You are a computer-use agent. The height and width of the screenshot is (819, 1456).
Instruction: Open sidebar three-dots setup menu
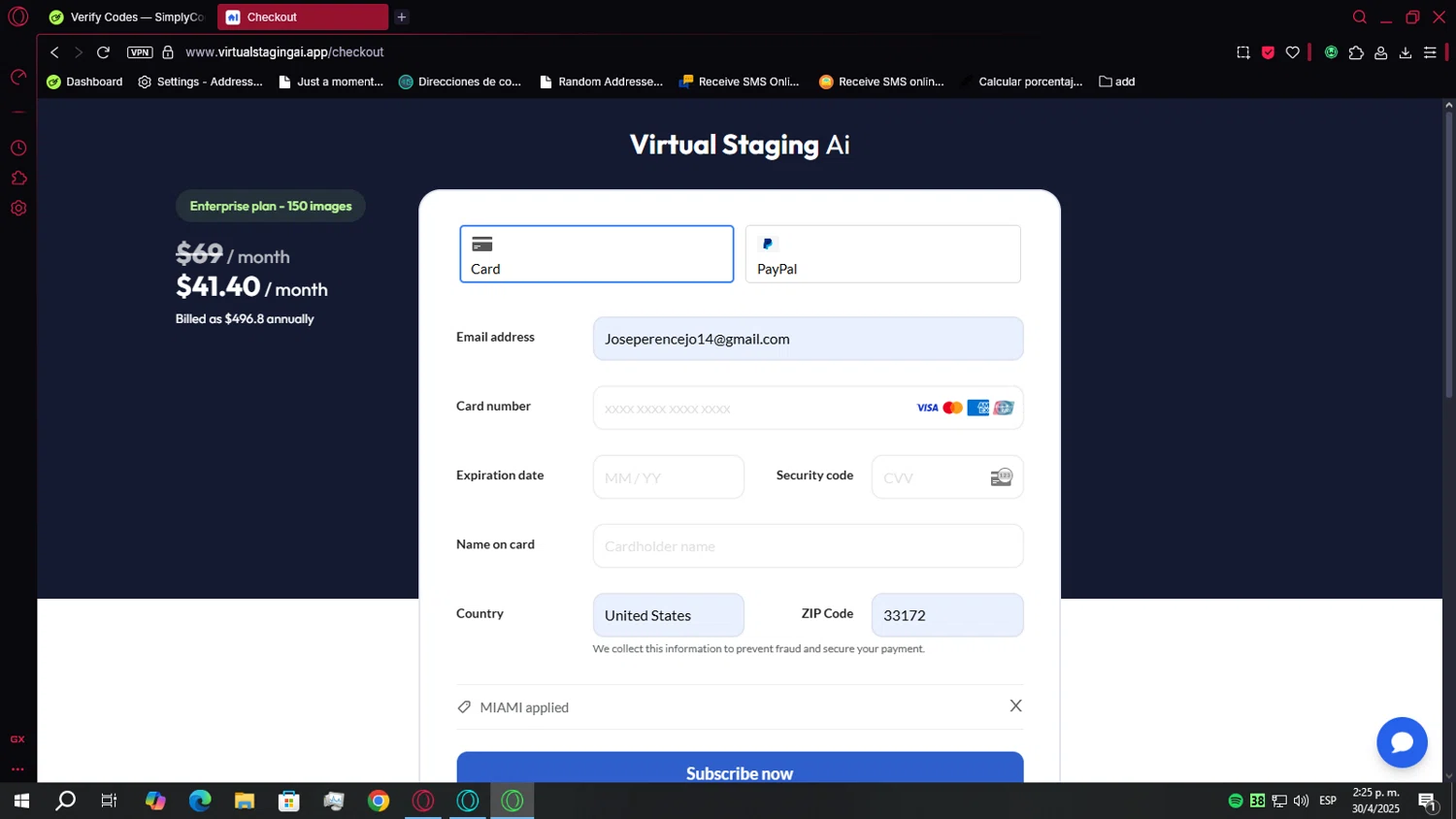(17, 769)
